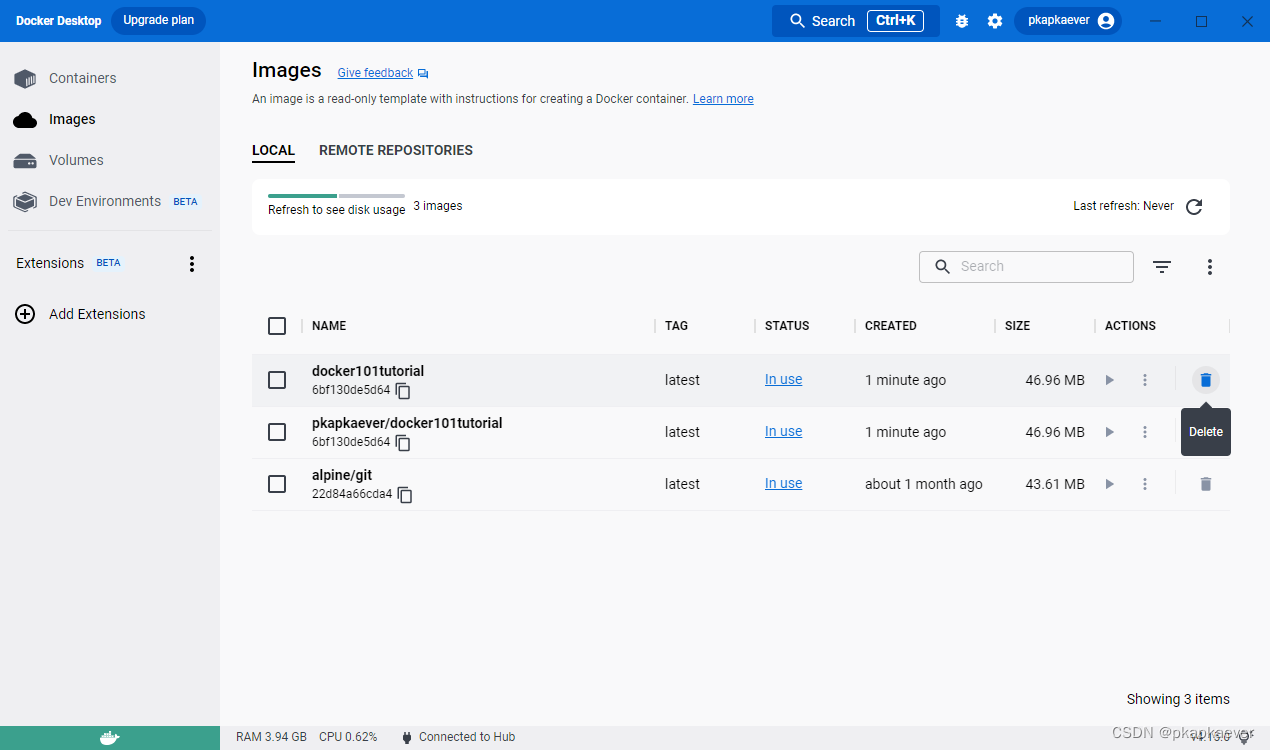Click the CPU 0.62% status entry
Image resolution: width=1270 pixels, height=750 pixels.
click(348, 737)
